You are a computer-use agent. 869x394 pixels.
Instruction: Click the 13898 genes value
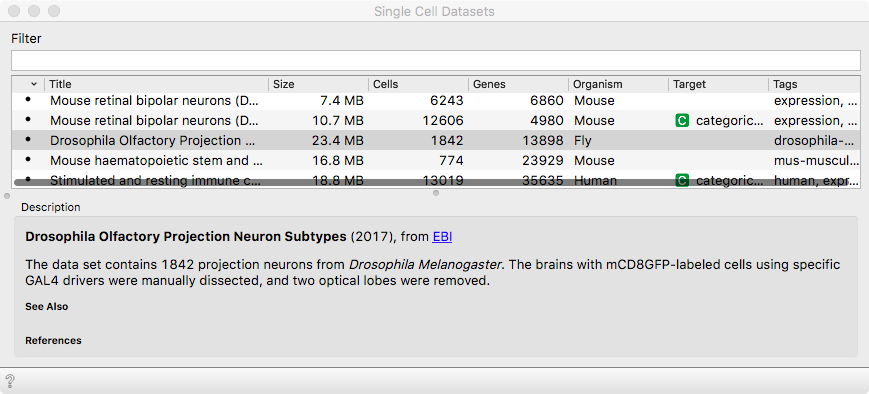pos(543,140)
